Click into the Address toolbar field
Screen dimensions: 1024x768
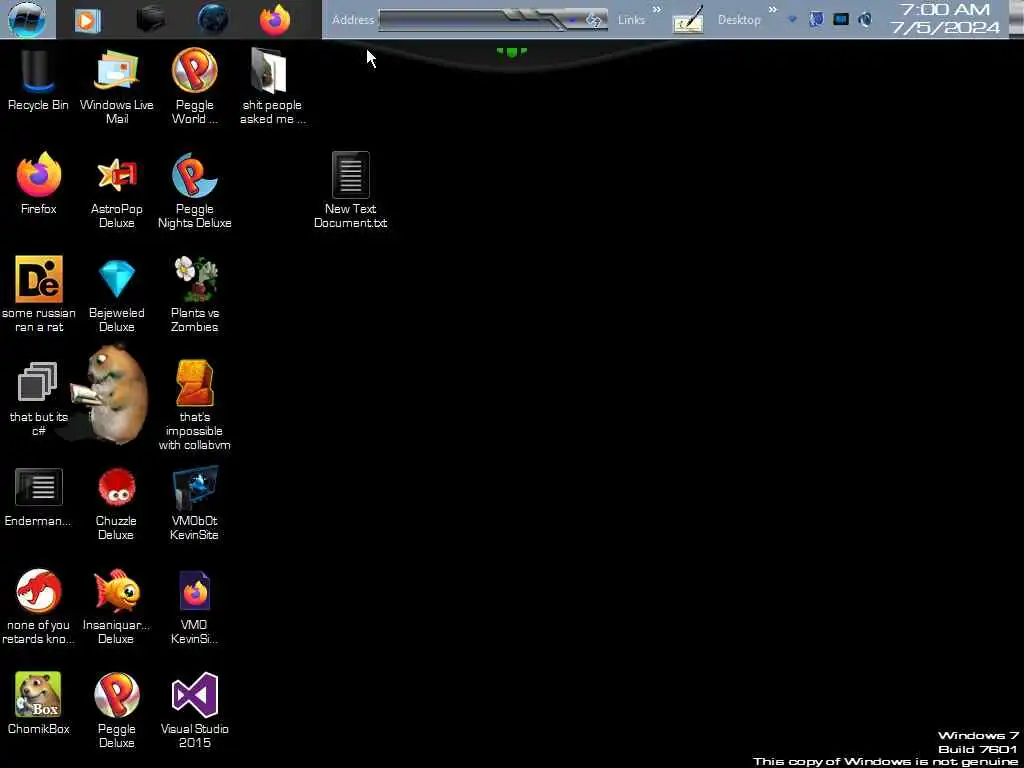pyautogui.click(x=473, y=20)
